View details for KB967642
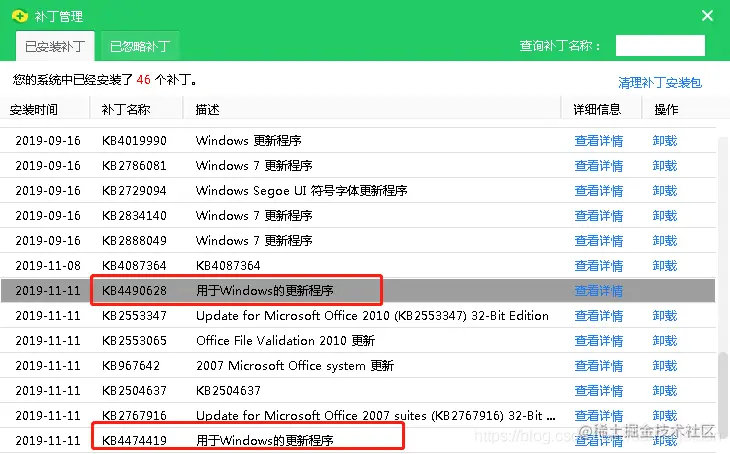Viewport: 730px width, 454px height. point(598,366)
